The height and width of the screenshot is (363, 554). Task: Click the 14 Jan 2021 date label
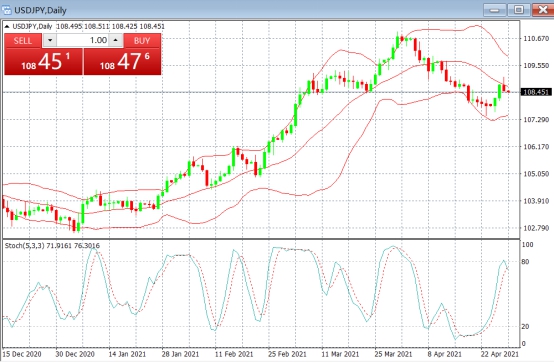[127, 354]
